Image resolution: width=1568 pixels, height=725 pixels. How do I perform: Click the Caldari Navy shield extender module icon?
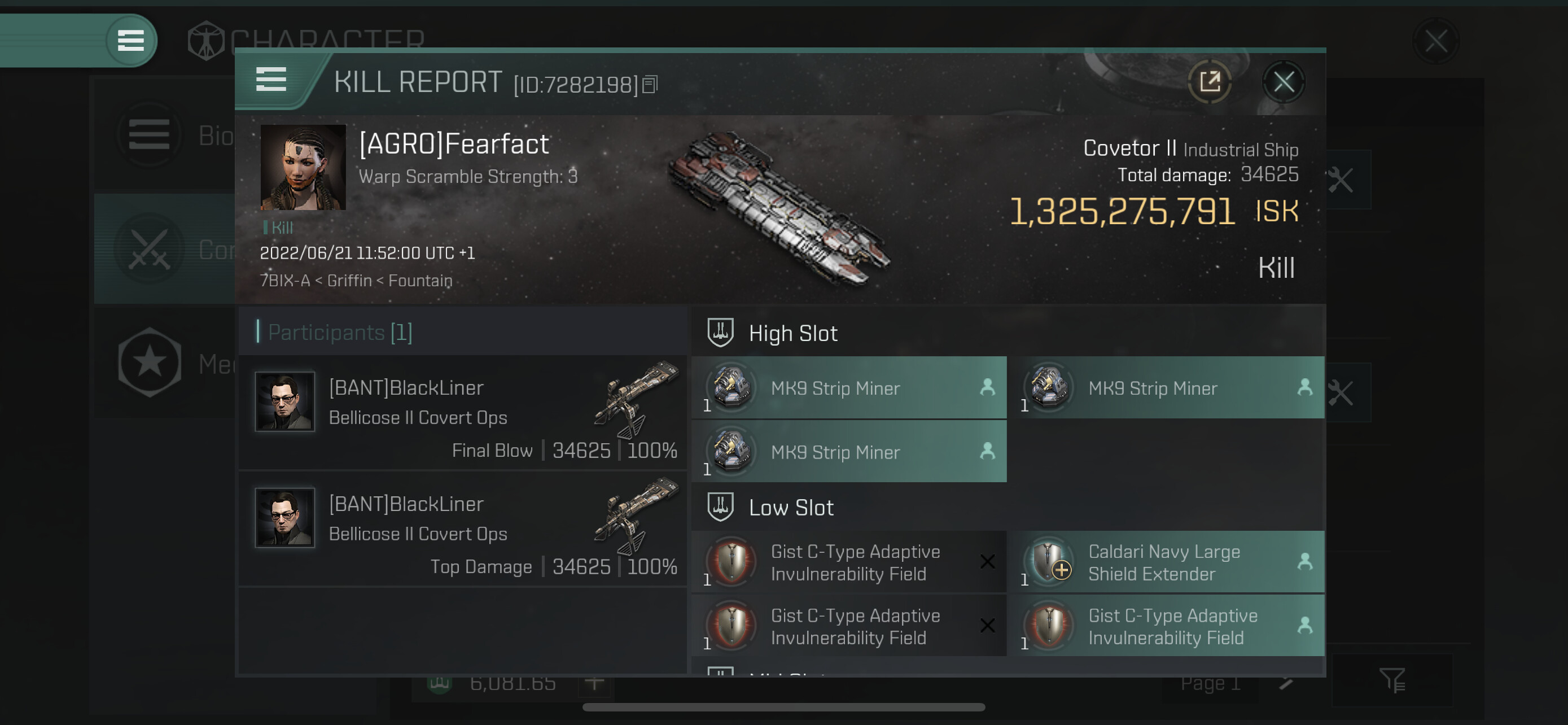click(1049, 562)
